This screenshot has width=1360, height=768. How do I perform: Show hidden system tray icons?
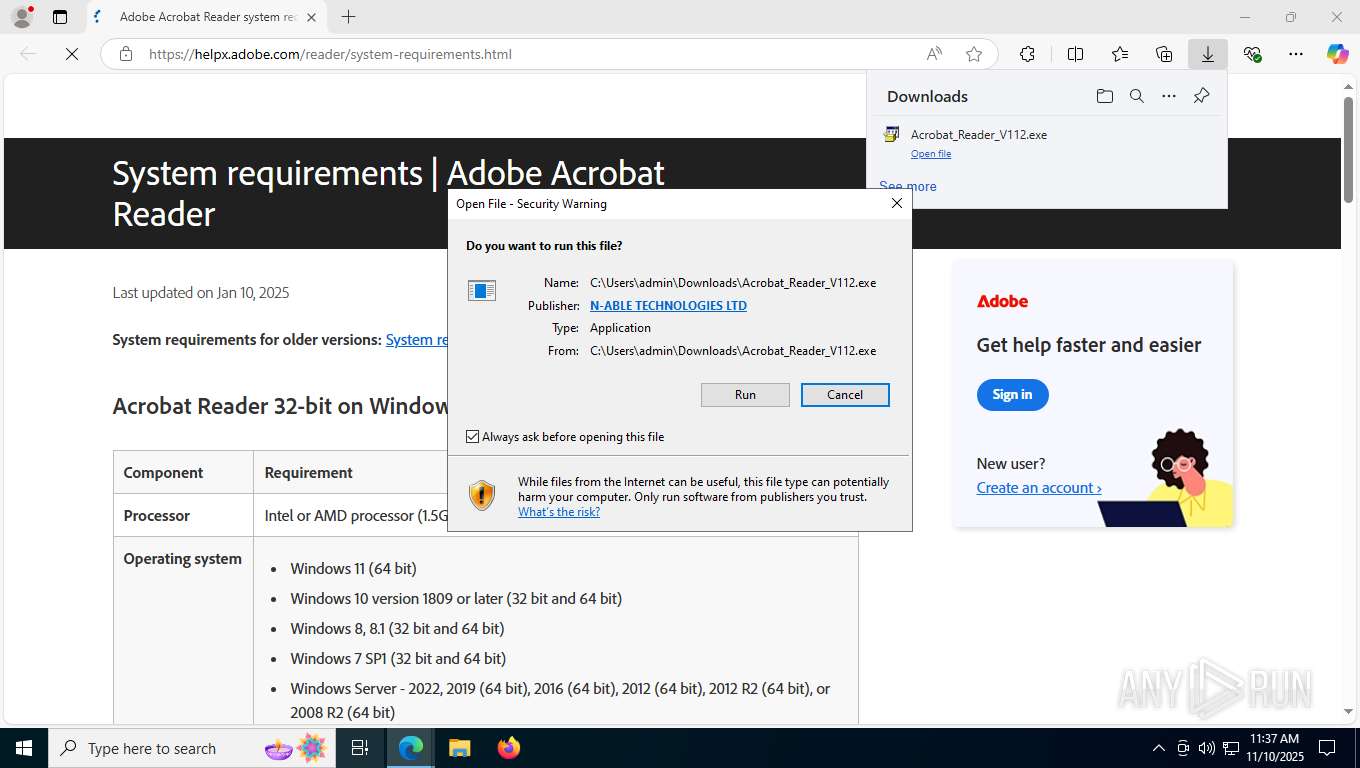(x=1159, y=748)
